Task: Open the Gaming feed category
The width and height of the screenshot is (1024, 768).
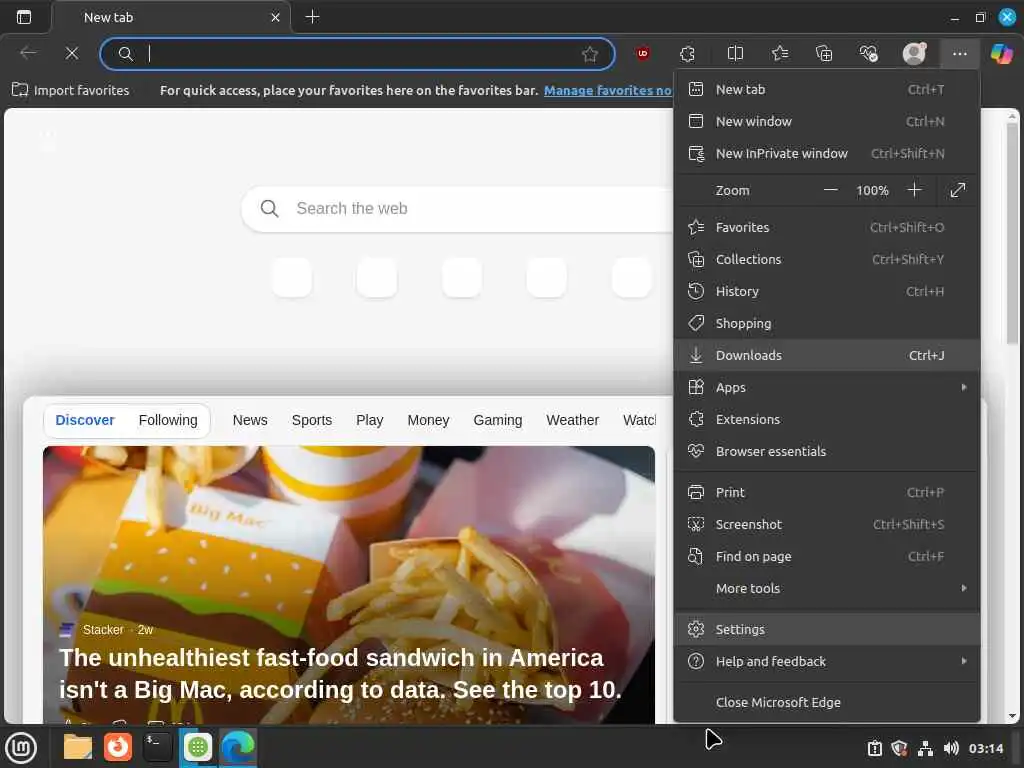Action: 498,420
